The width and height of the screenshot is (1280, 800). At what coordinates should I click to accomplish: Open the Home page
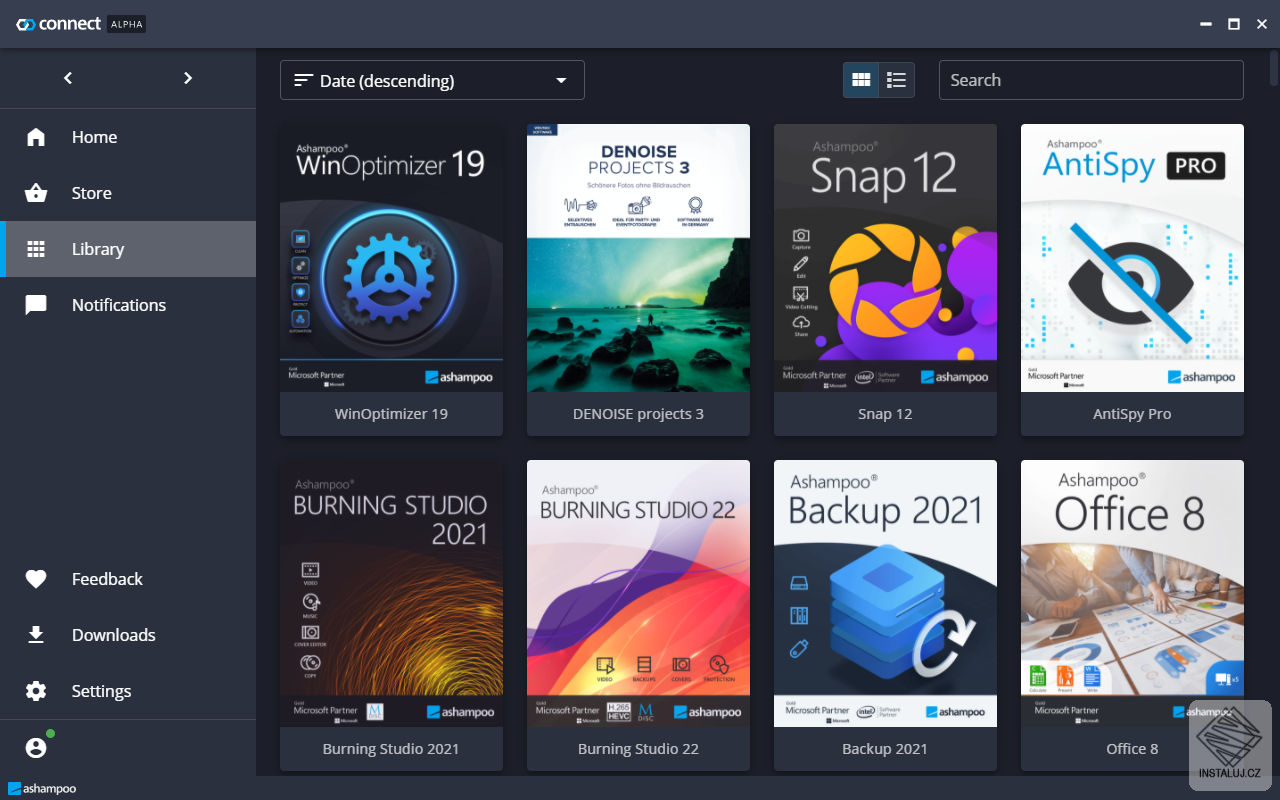point(128,137)
